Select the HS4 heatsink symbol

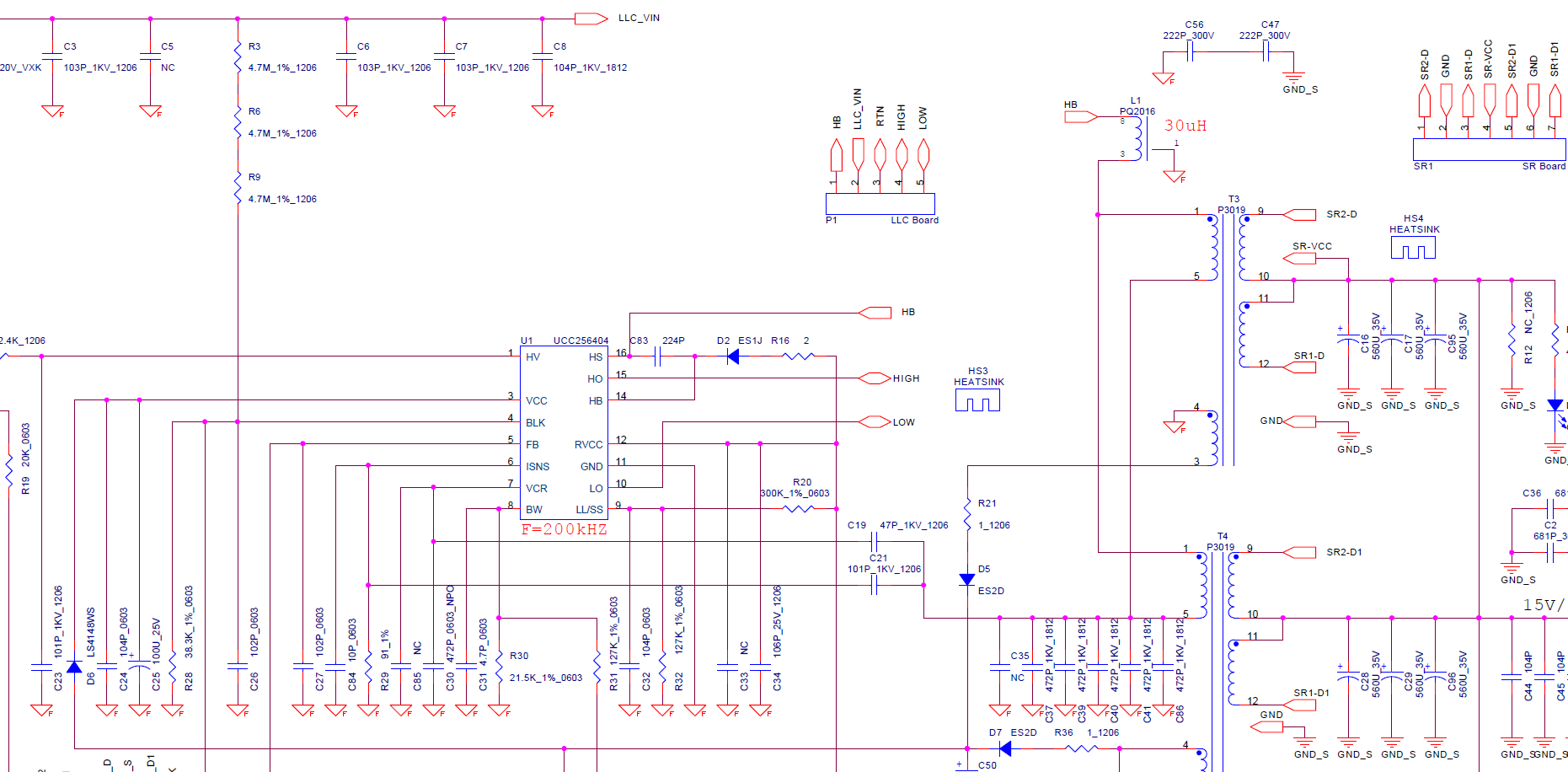[x=1413, y=247]
